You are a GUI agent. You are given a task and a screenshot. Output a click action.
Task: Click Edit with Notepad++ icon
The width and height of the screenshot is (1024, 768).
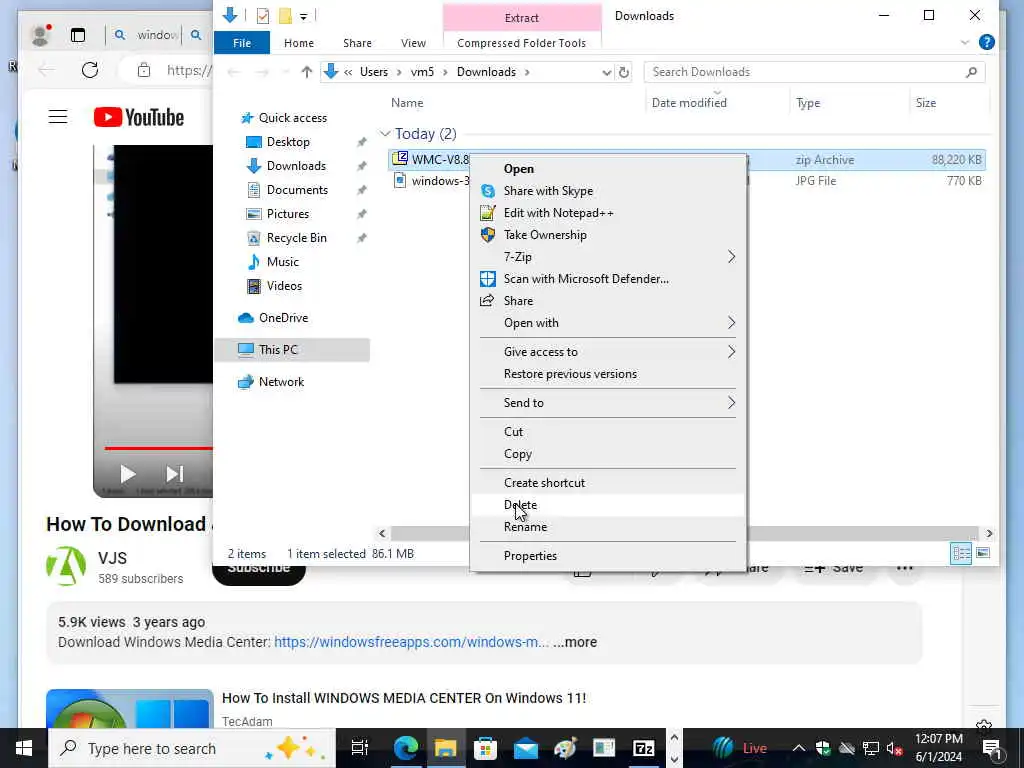[488, 213]
